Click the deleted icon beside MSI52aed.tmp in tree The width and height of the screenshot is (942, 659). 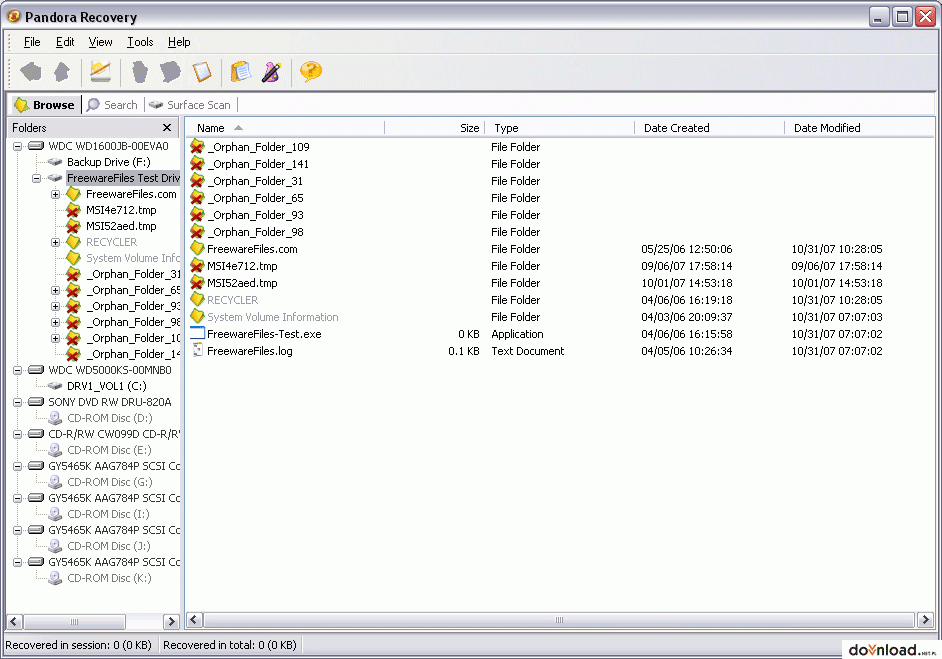pos(73,226)
